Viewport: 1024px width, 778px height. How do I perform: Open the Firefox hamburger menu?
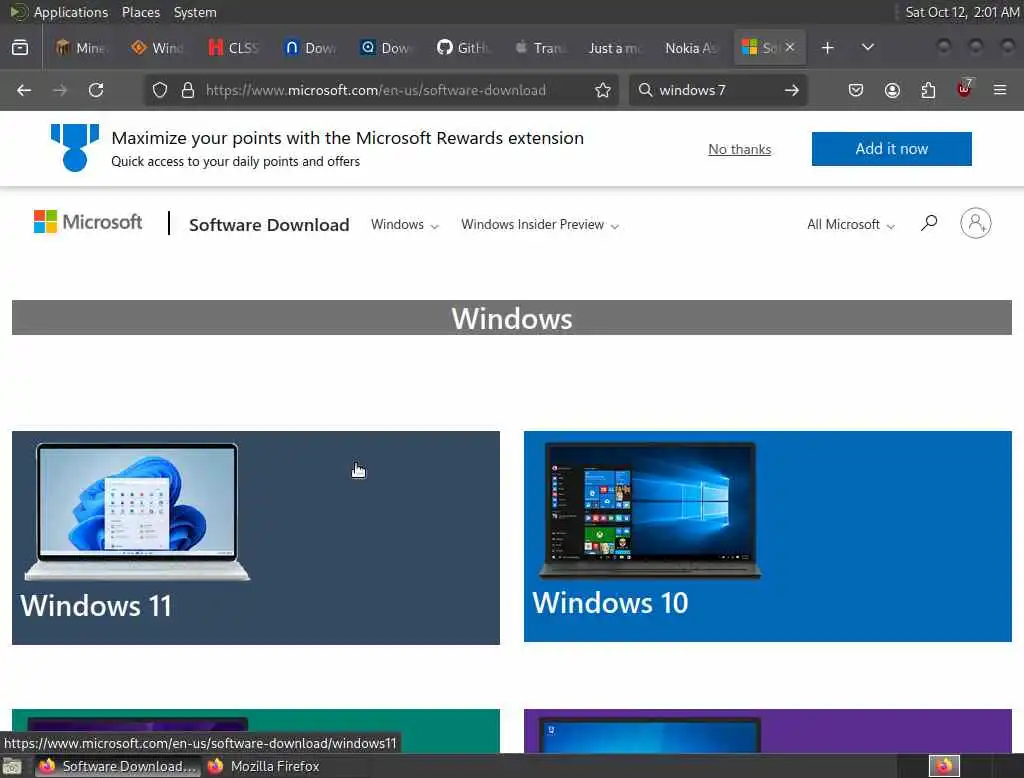(1000, 90)
